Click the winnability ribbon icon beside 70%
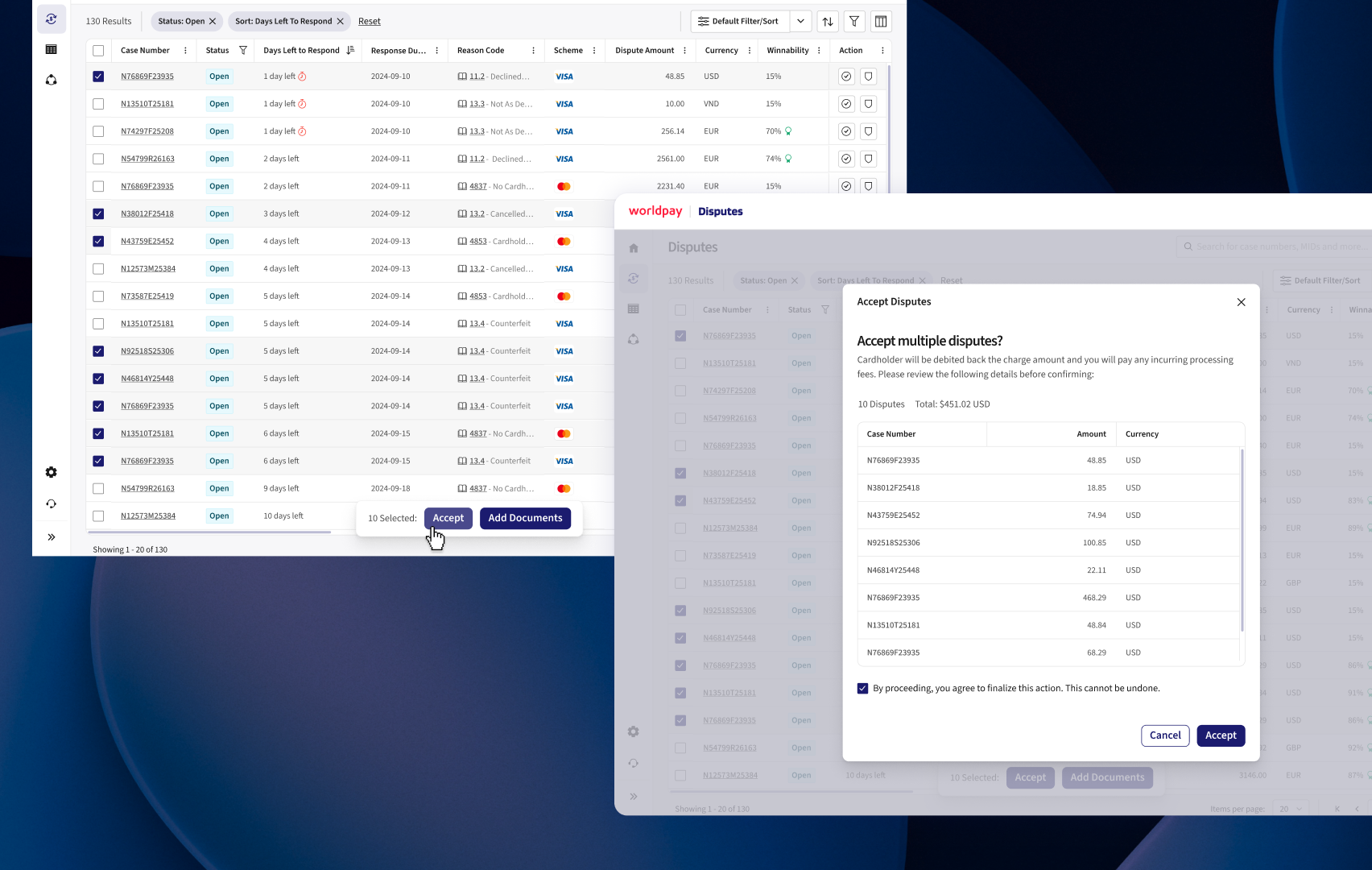This screenshot has height=870, width=1372. pyautogui.click(x=788, y=131)
